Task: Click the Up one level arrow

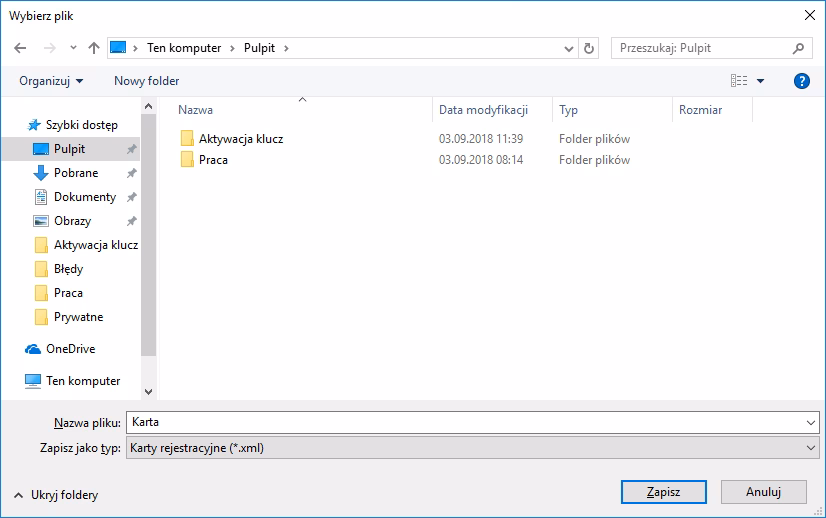Action: point(94,48)
